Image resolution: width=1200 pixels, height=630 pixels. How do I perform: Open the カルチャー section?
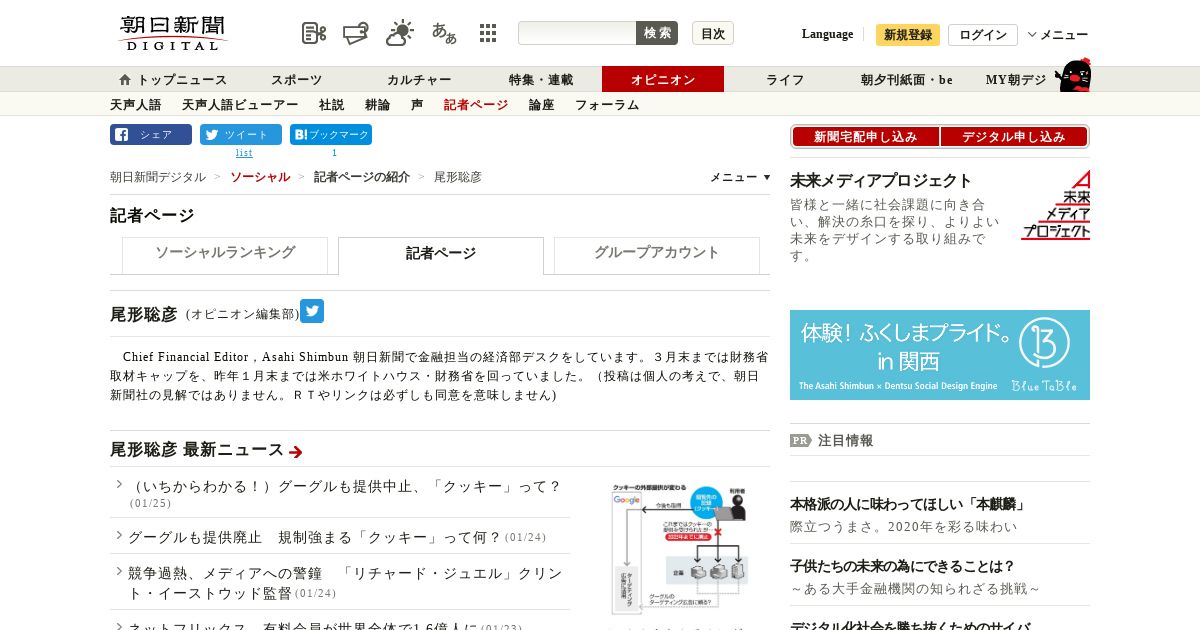(x=419, y=80)
